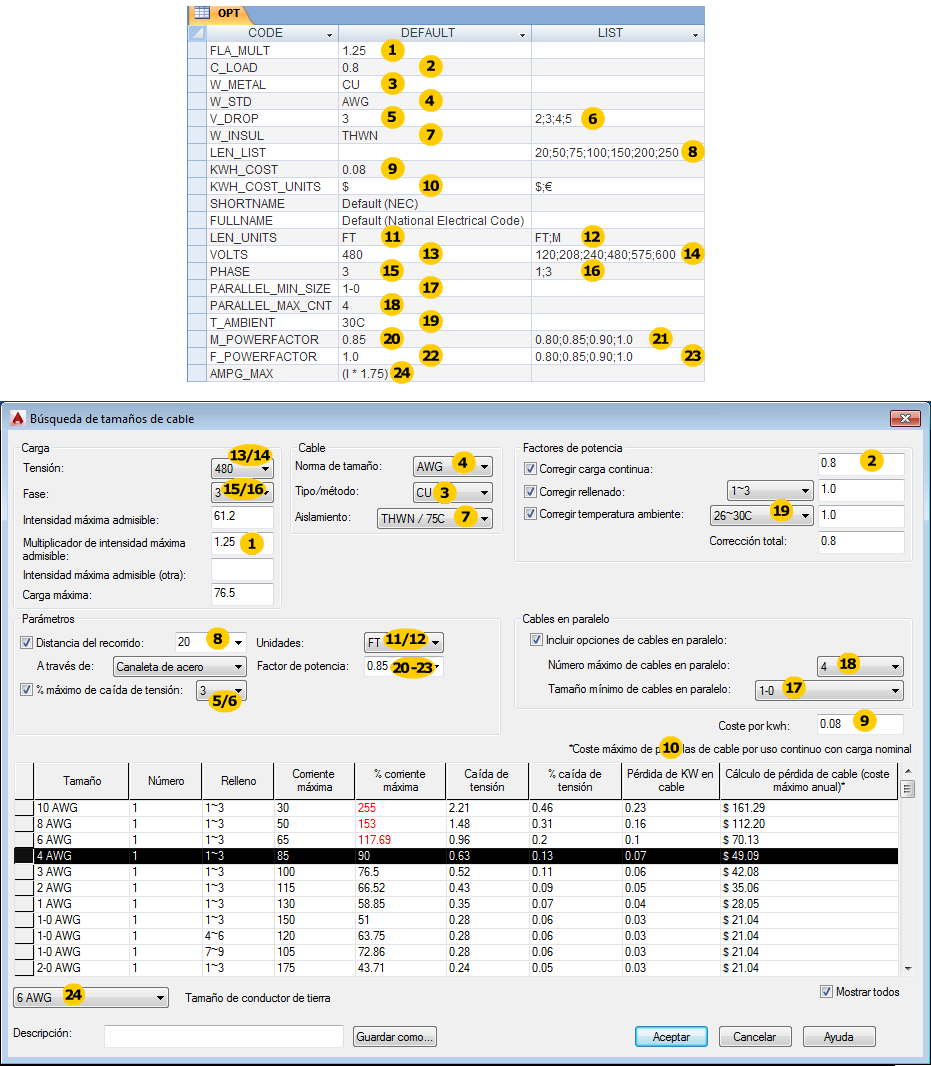Click the Corrección total field
This screenshot has height=1066, width=931.
coord(861,542)
